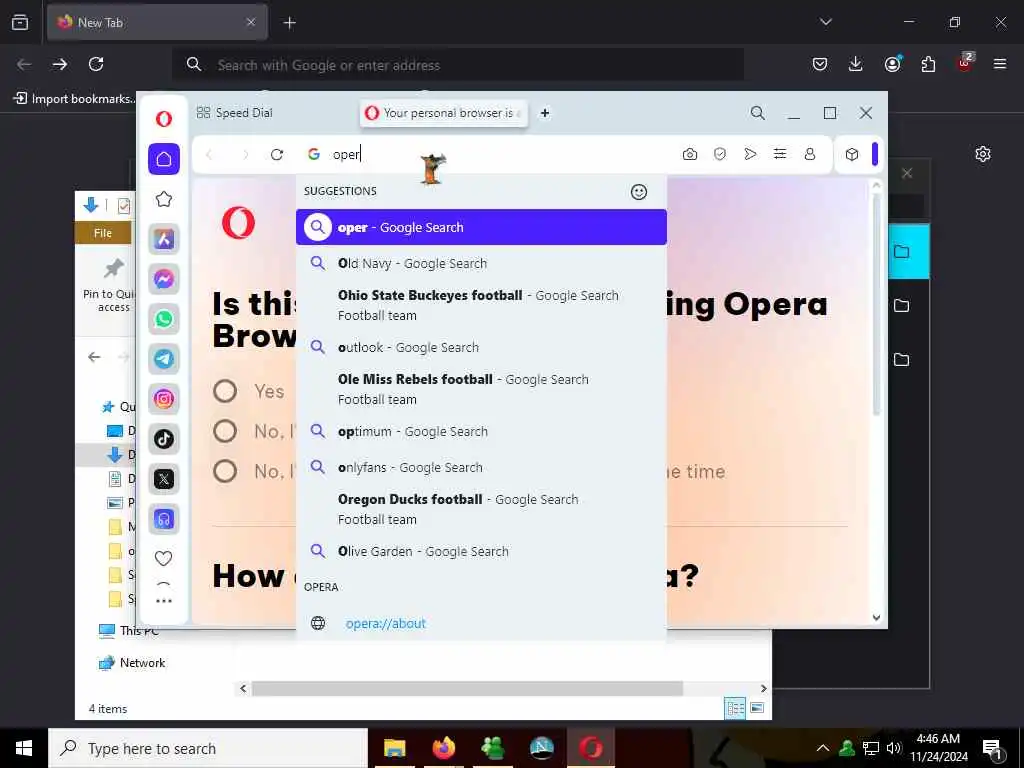The image size is (1024, 768).
Task: Open Aria AI icon in Opera sidebar
Action: coord(164,239)
